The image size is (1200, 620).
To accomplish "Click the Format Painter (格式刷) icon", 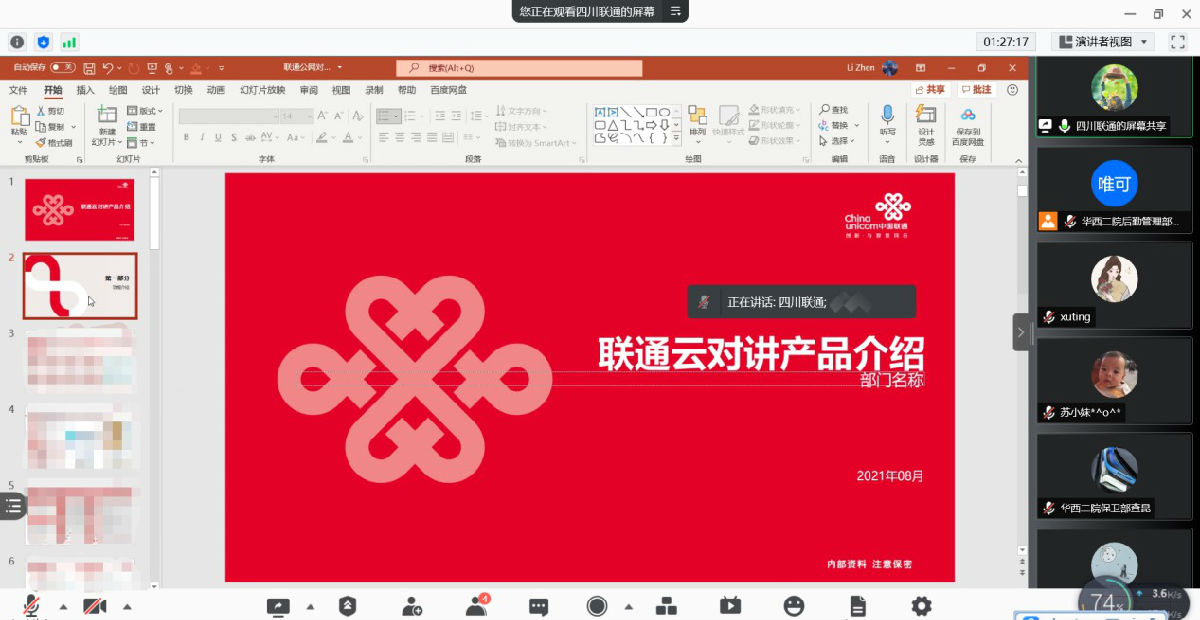I will (54, 143).
